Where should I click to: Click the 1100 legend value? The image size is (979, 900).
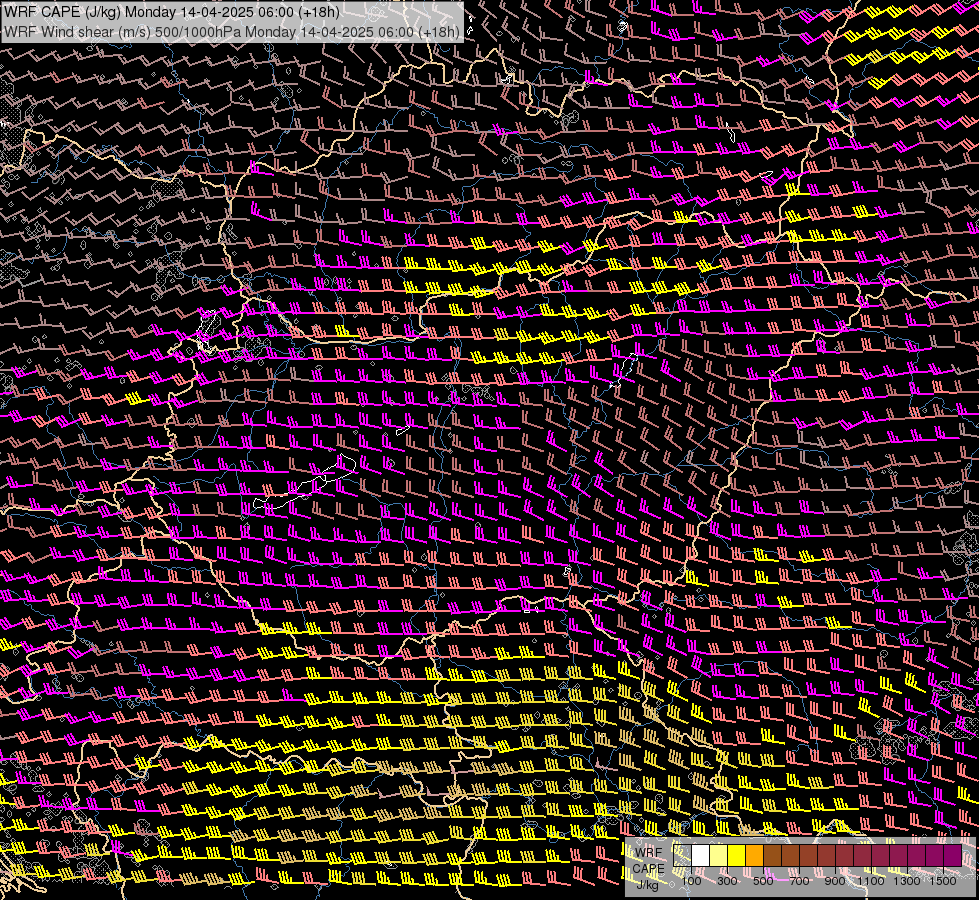(870, 881)
